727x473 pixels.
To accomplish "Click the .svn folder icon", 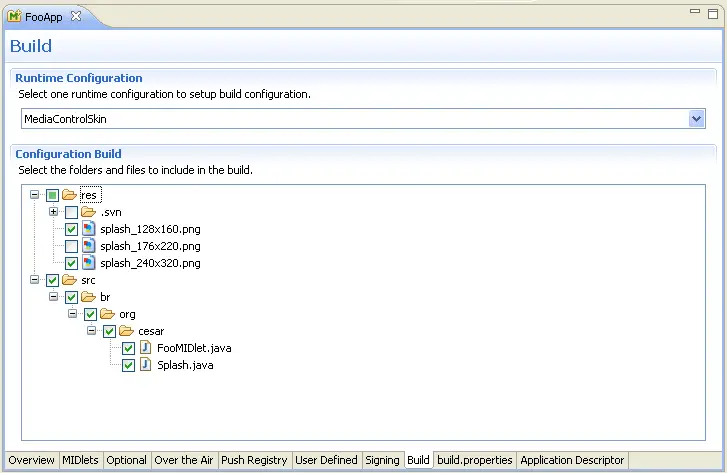I will tap(88, 212).
